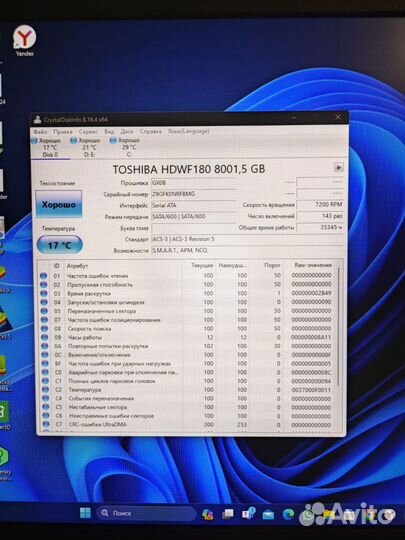Viewport: 405px width, 540px height.
Task: Click raw value 000000002B49
Action: [311, 293]
